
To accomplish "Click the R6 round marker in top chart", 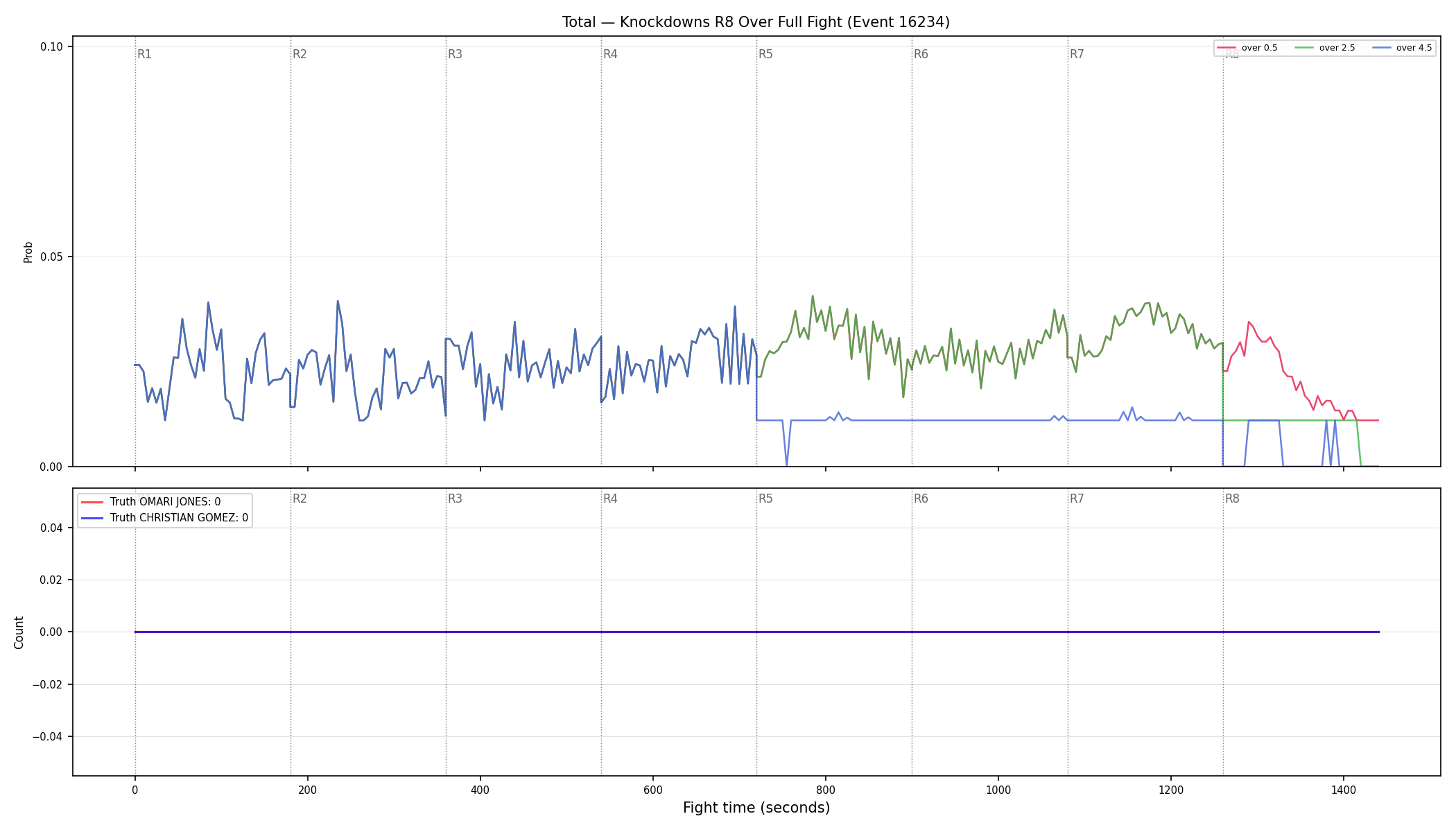I will point(921,54).
